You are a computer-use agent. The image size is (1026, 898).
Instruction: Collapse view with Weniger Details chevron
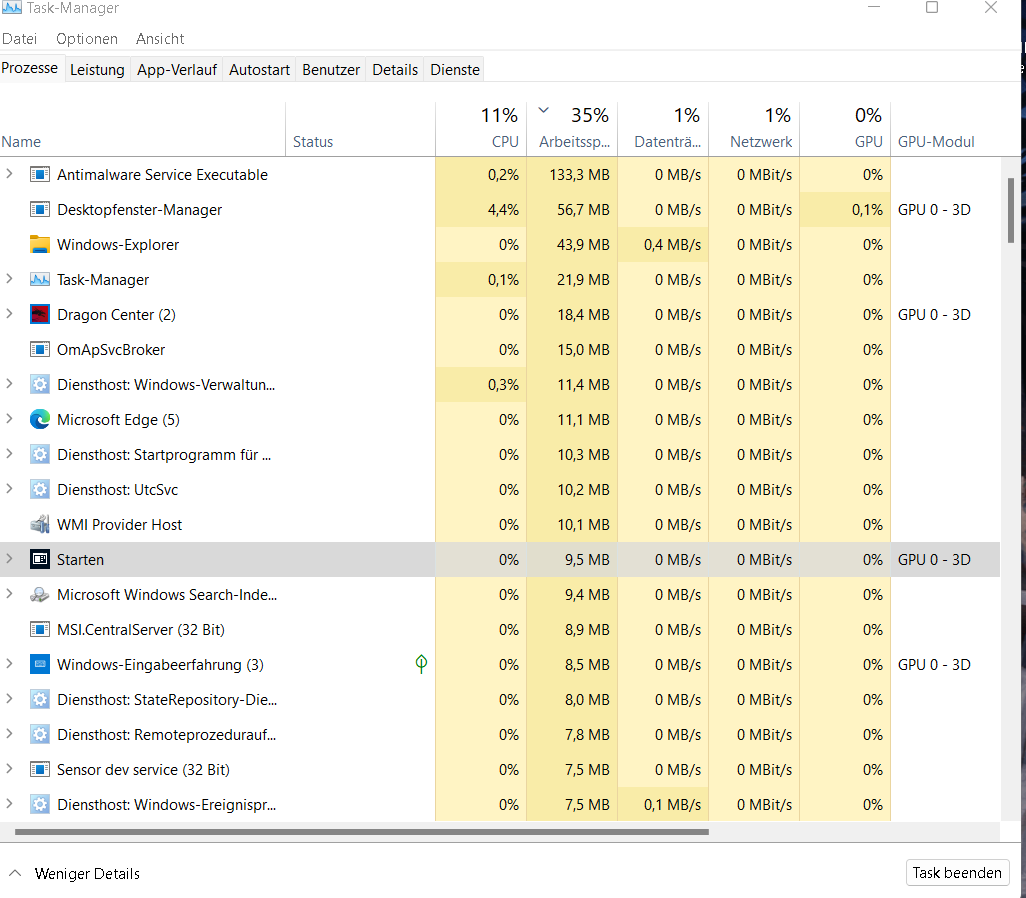[15, 873]
